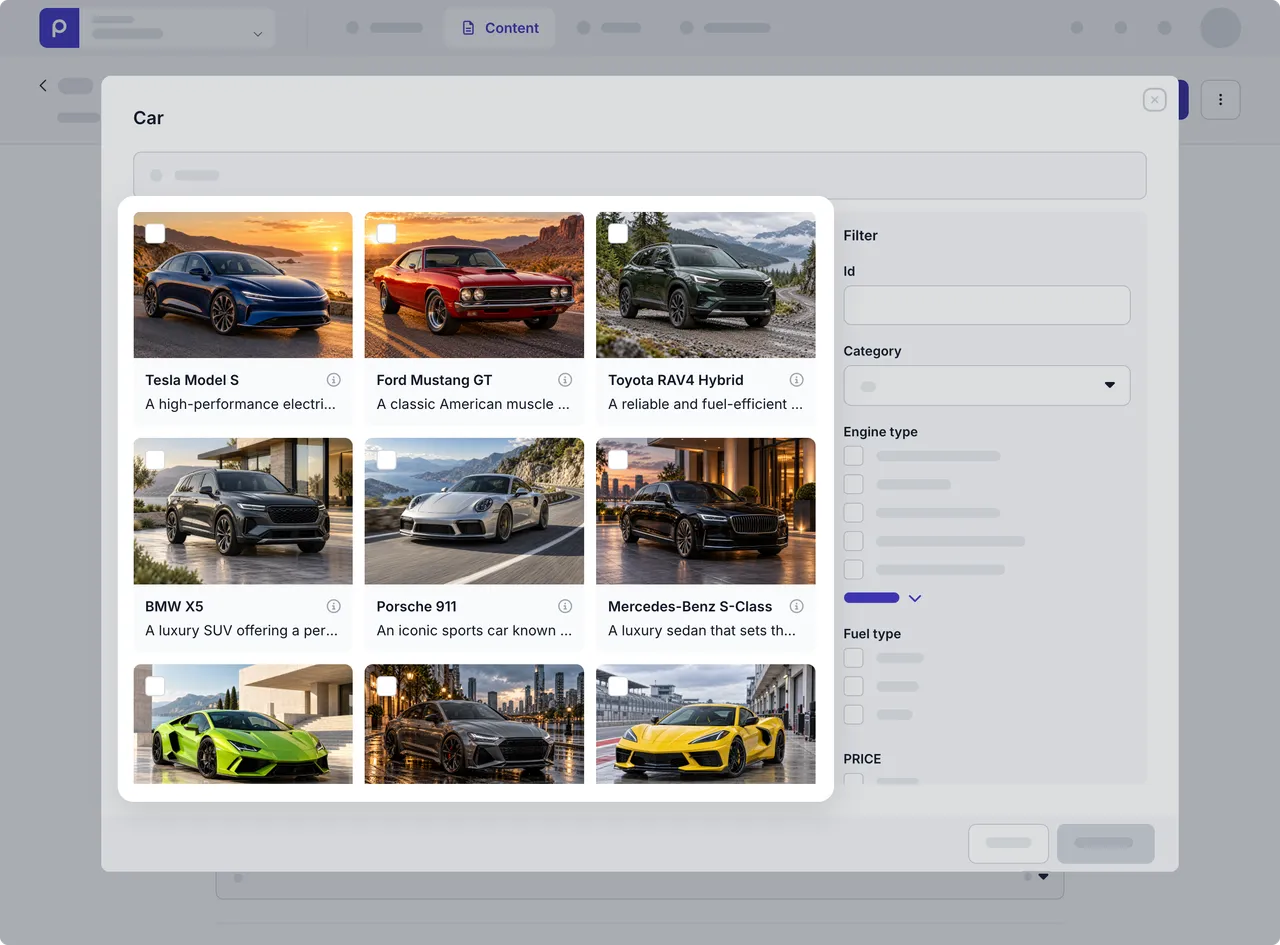Switch to the Content tab
The image size is (1280, 945).
tap(501, 28)
